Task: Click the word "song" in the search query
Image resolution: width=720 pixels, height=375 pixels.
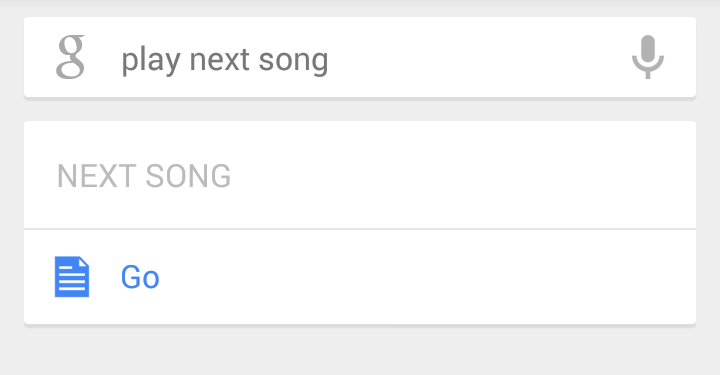Action: 293,62
